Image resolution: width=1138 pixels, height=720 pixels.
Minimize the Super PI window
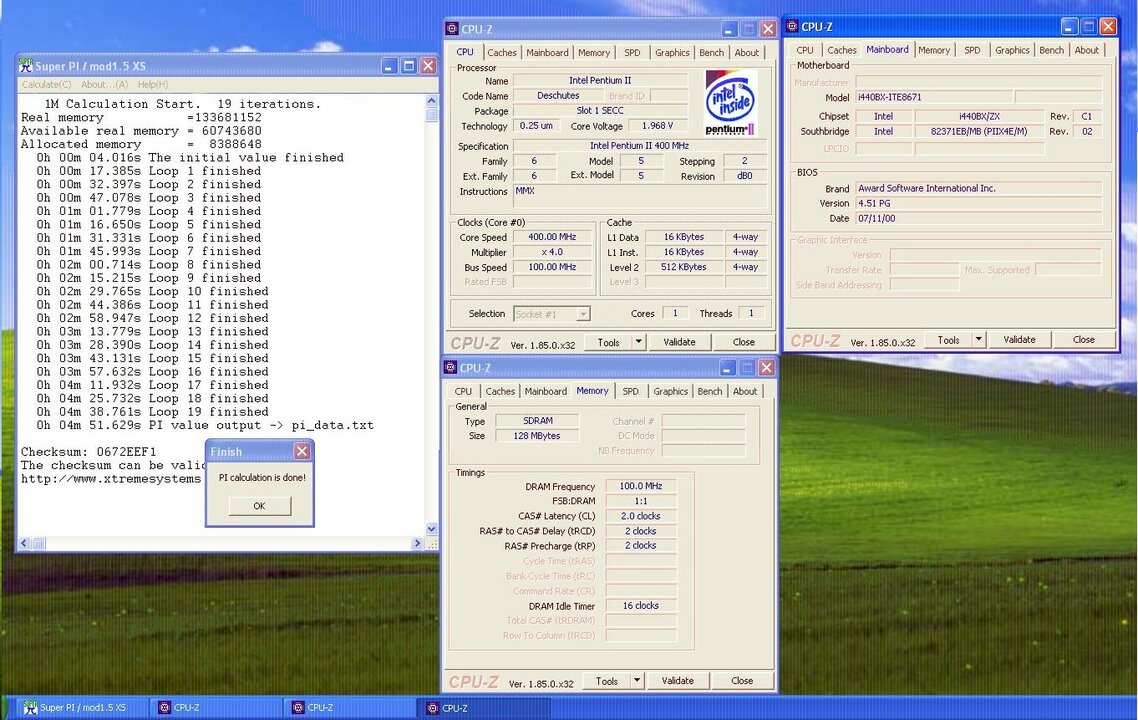(x=389, y=66)
